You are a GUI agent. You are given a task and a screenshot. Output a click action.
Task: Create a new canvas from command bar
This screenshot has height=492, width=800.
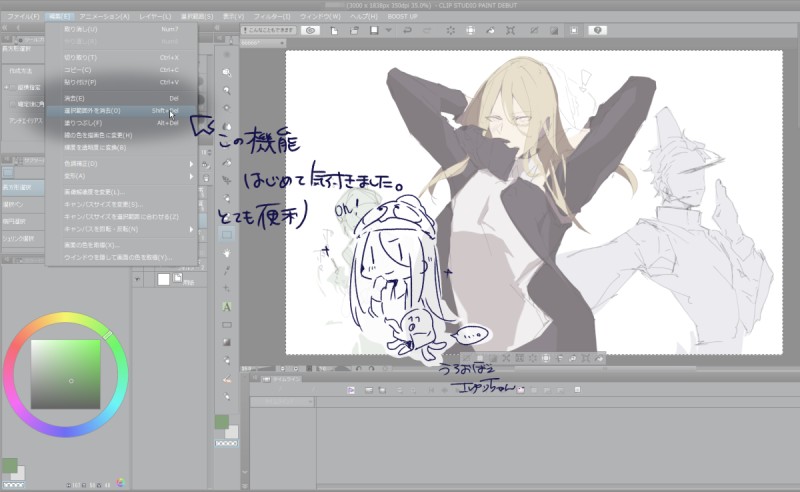[x=334, y=31]
